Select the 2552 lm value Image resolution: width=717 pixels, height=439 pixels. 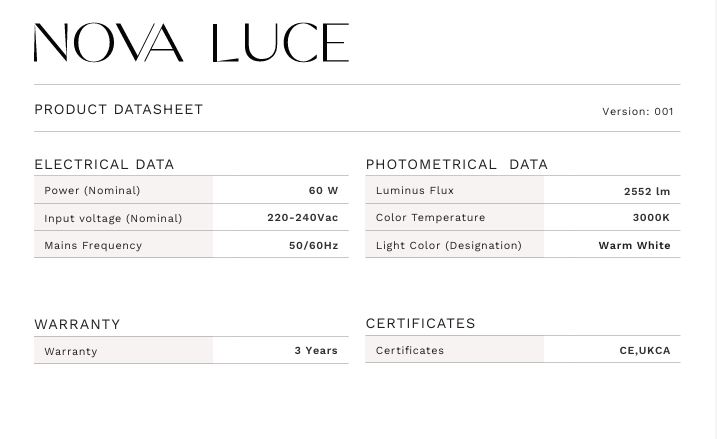(646, 191)
